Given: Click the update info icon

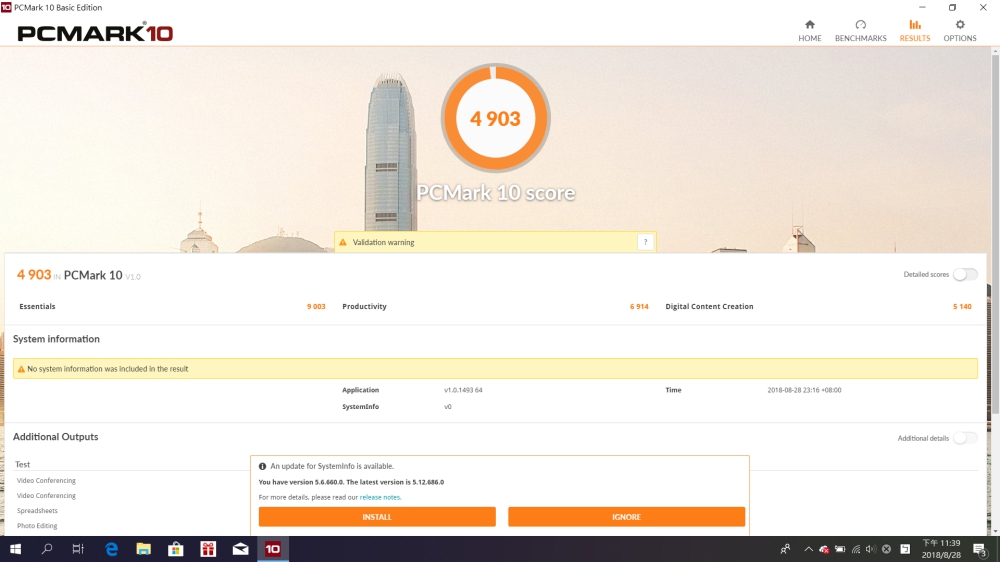Looking at the screenshot, I should 262,466.
